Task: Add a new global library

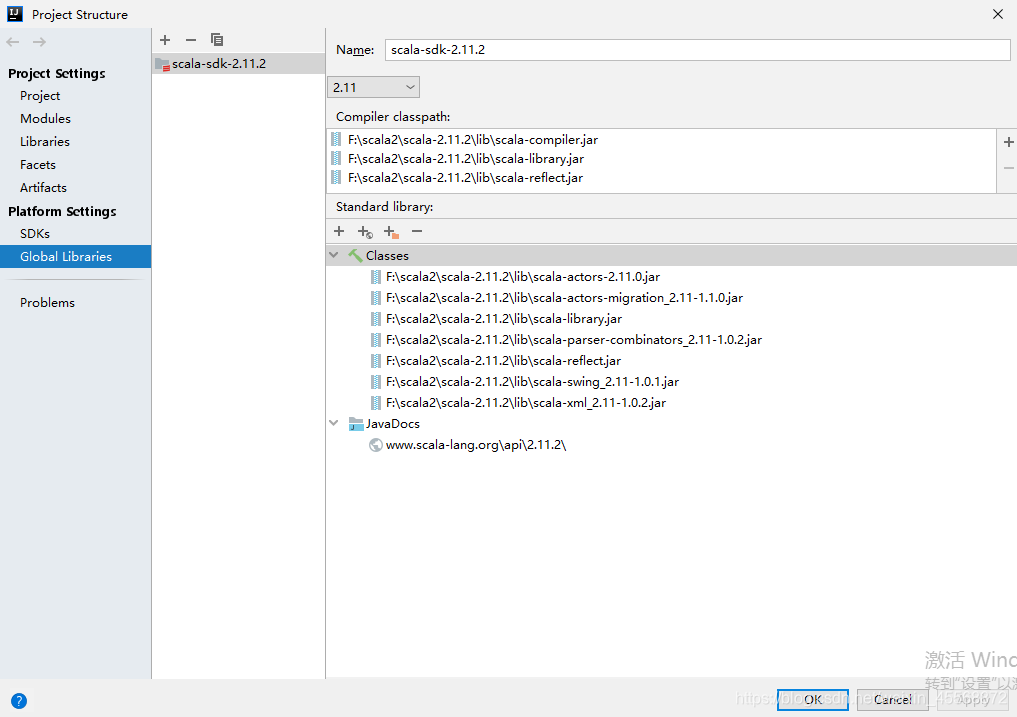Action: (x=164, y=40)
